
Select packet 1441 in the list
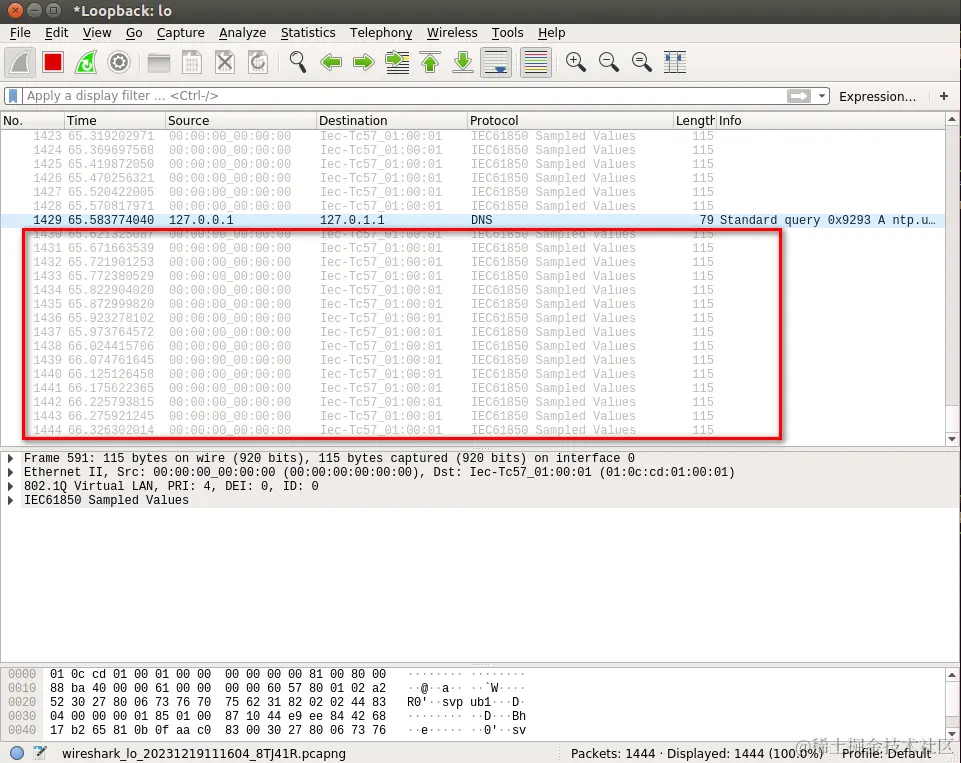(472, 388)
